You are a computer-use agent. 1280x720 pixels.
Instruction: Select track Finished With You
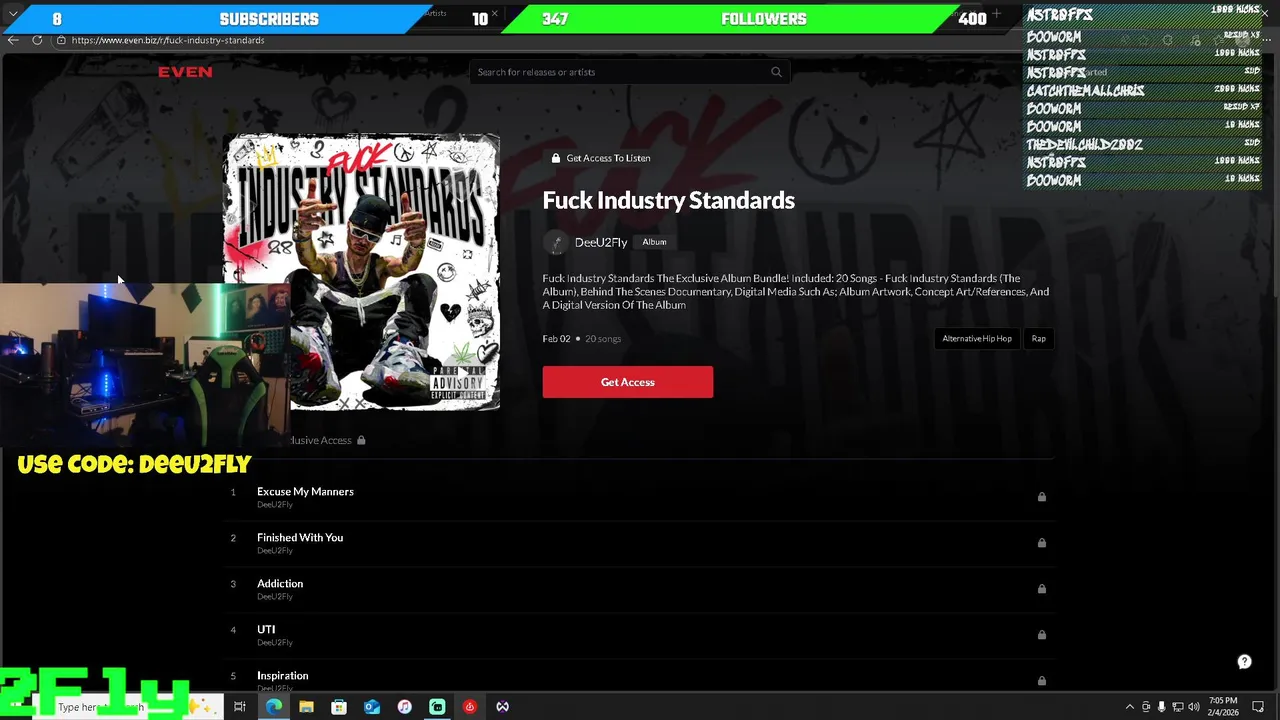[300, 537]
